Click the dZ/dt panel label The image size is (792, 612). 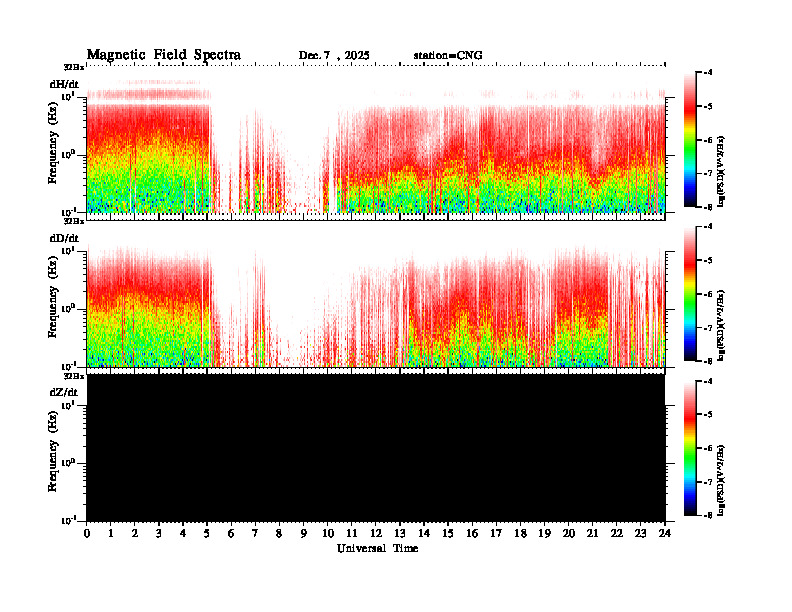pos(64,392)
